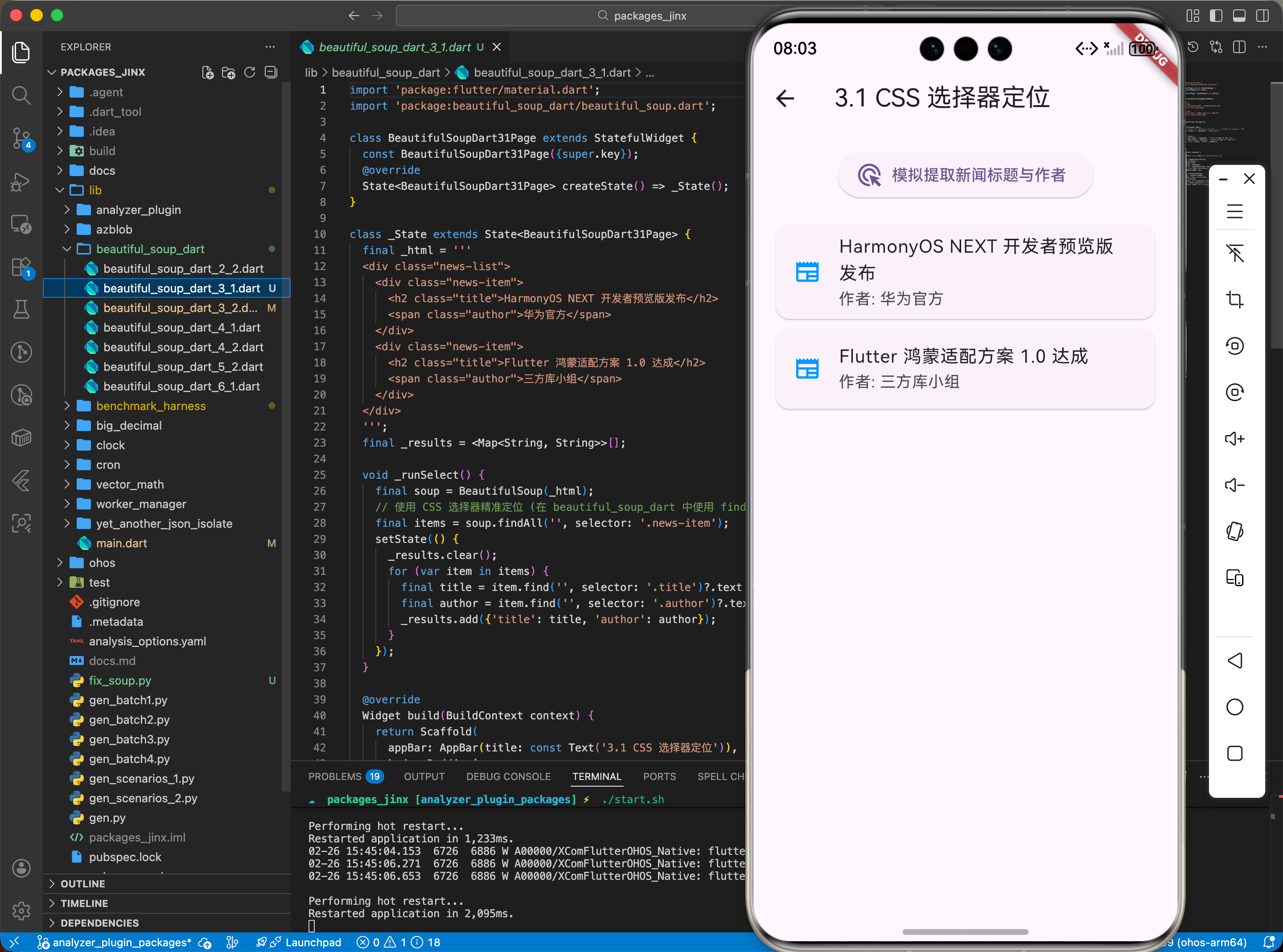Tap the 模拟提取新闻标题与作者 button
This screenshot has height=952, width=1283.
(x=965, y=175)
